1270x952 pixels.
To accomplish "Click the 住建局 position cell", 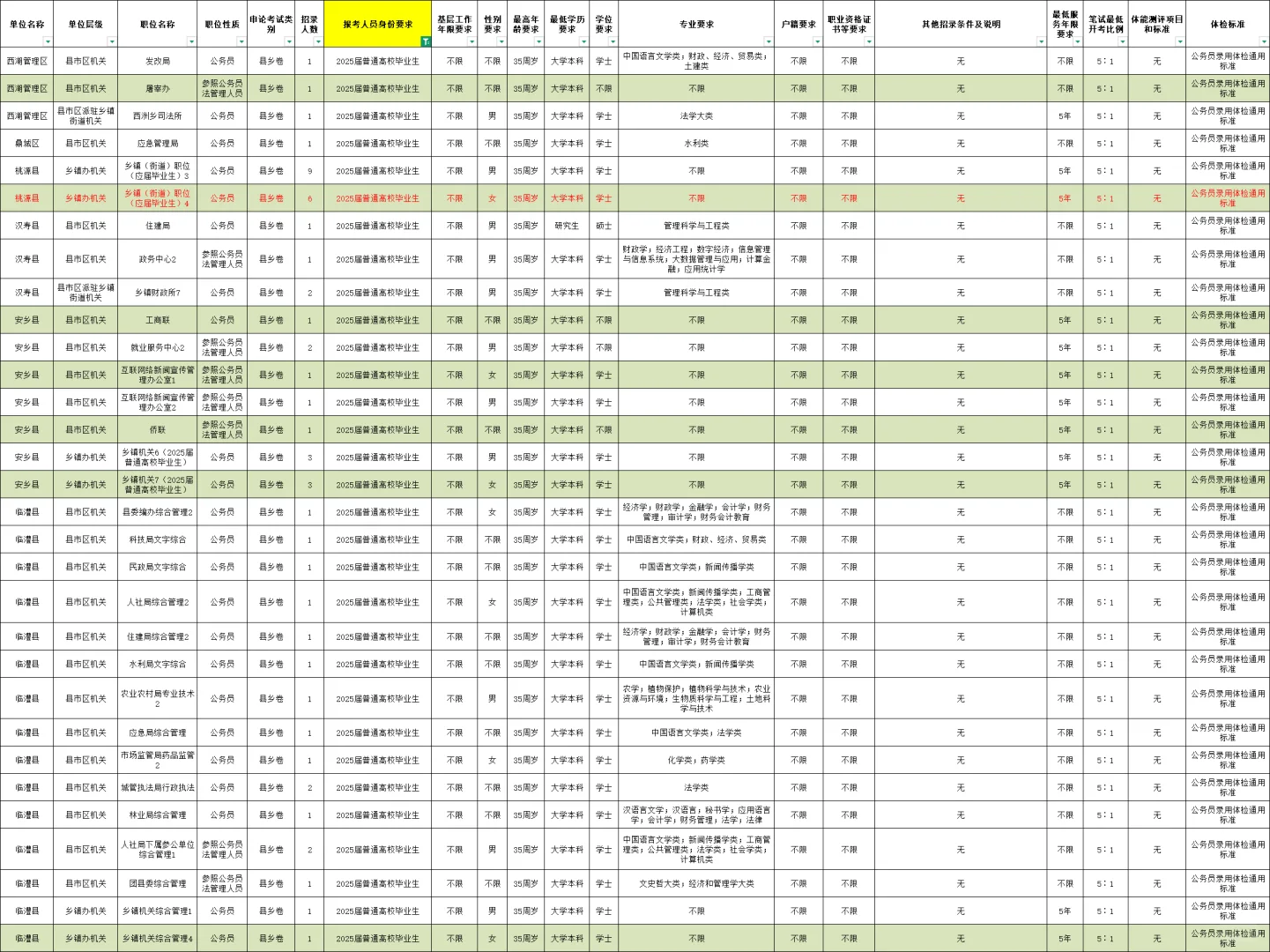I will 158,226.
